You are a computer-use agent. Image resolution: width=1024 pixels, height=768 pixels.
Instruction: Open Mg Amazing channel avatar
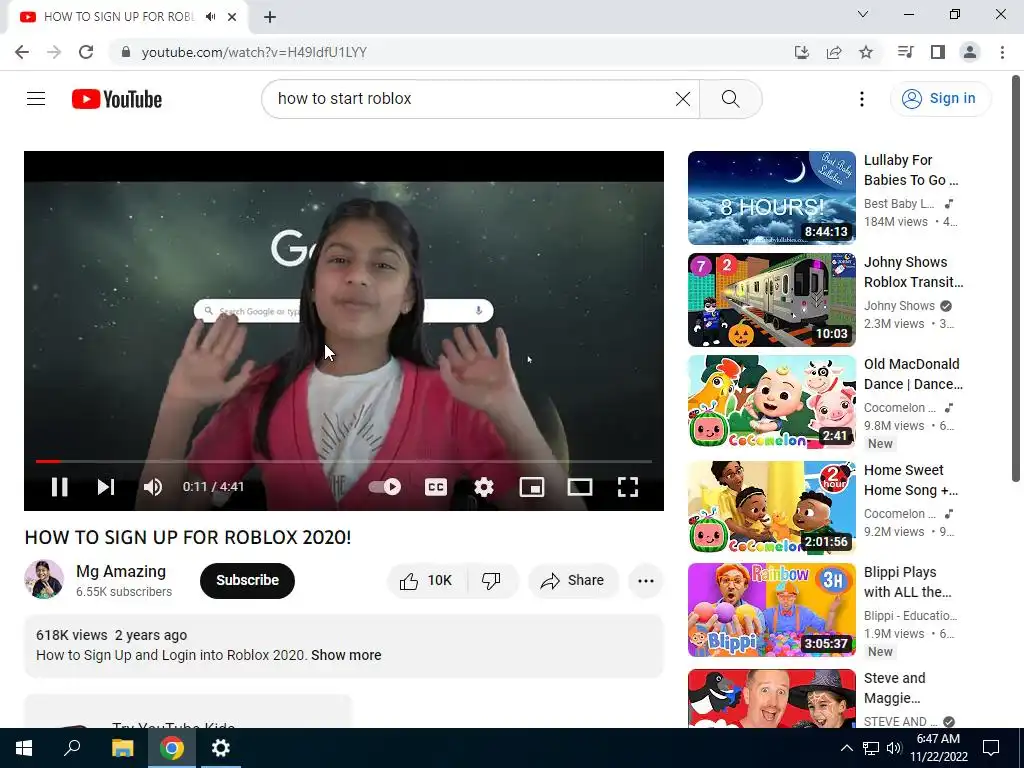tap(44, 579)
